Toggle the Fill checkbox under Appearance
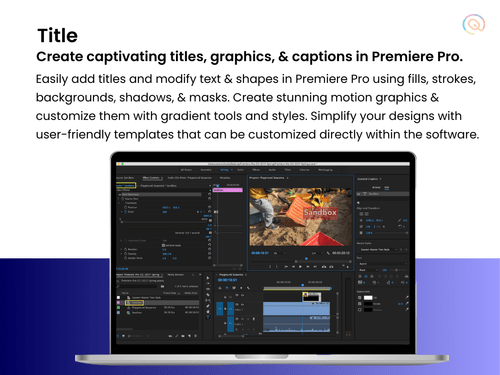The height and width of the screenshot is (375, 500). [x=359, y=297]
